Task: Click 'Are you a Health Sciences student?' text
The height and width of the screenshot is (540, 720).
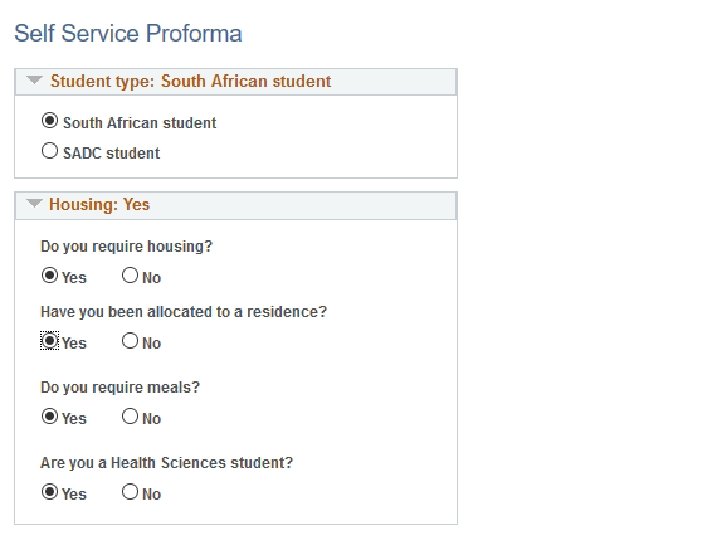Action: point(166,463)
